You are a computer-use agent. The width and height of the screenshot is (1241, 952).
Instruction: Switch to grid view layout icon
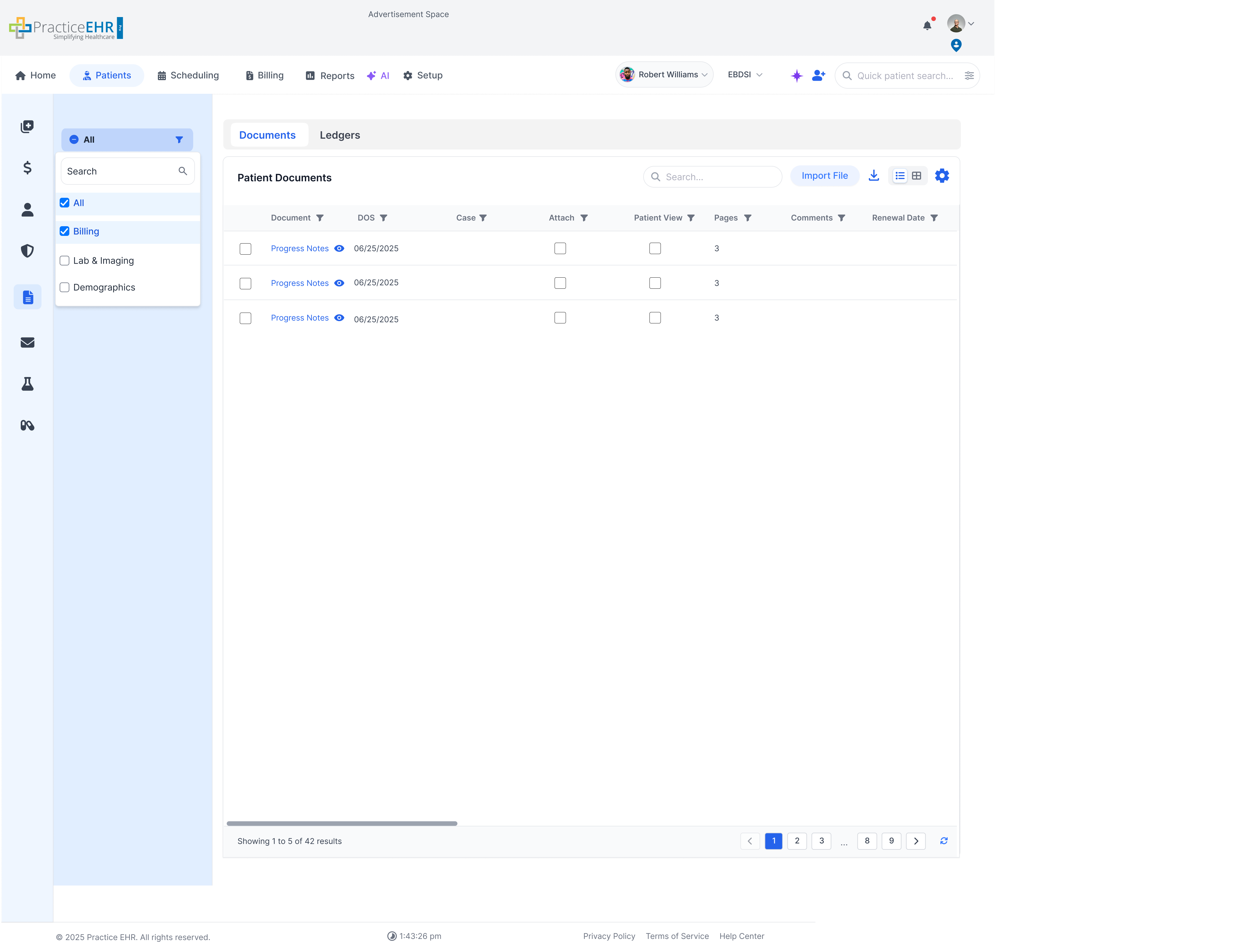[x=917, y=176]
